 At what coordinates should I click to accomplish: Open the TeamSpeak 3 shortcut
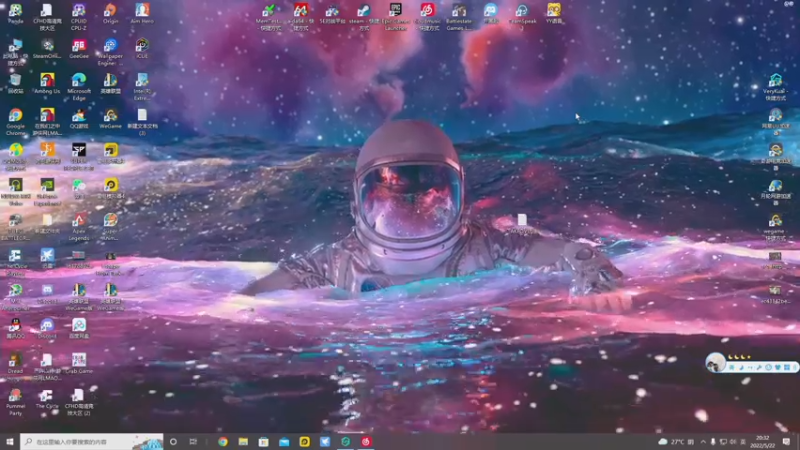click(x=522, y=17)
